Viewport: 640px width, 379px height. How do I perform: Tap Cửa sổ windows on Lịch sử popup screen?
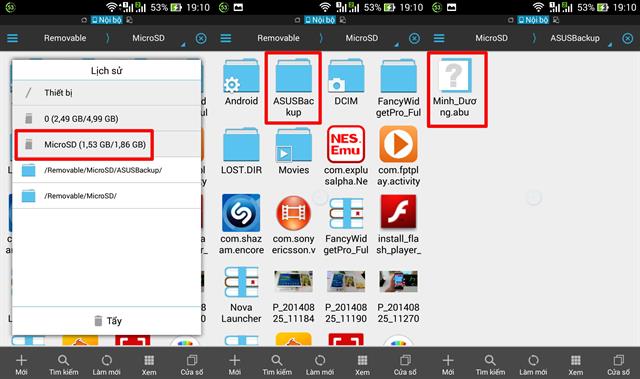[192, 364]
